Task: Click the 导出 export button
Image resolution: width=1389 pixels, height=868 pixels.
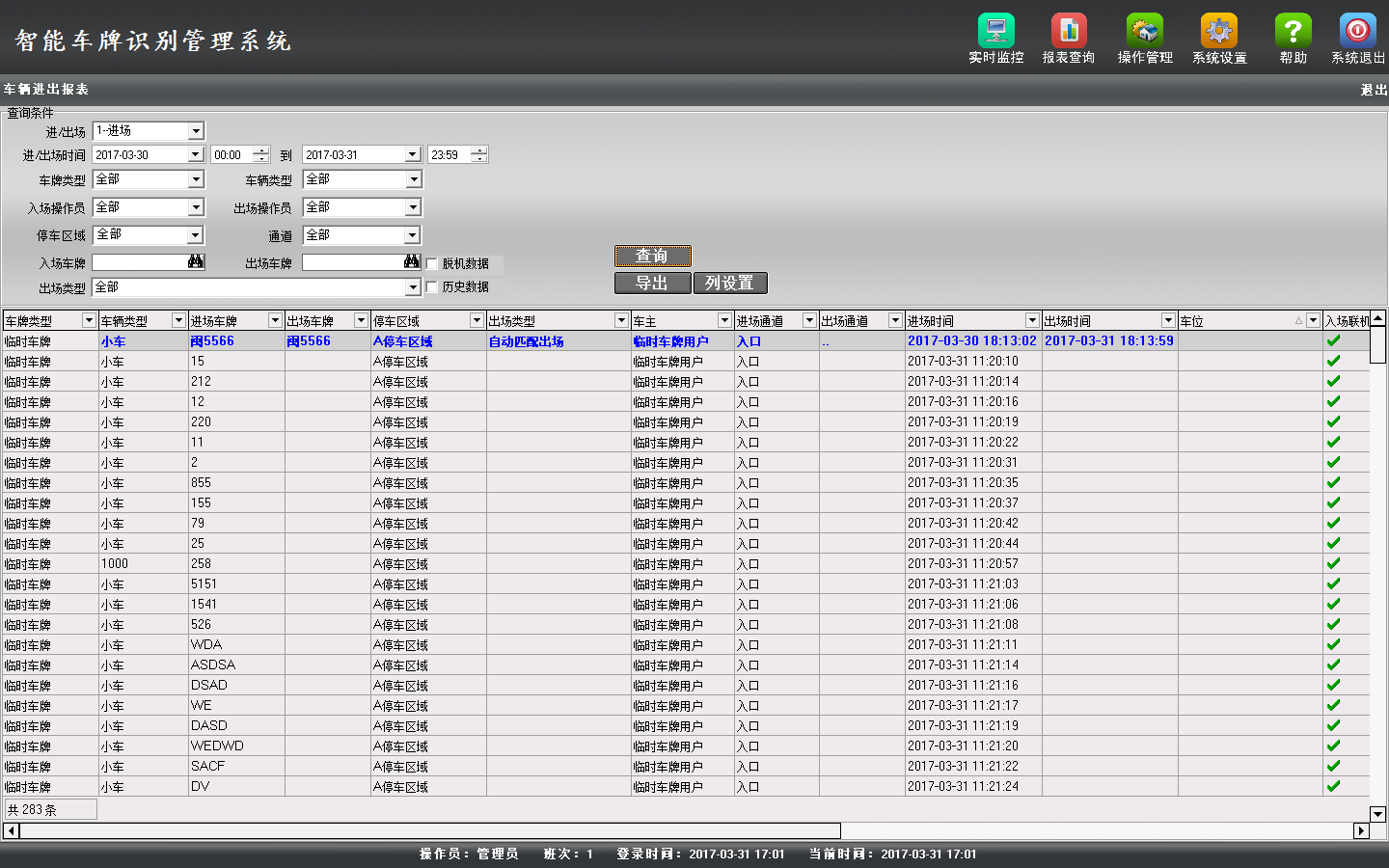Action: tap(653, 283)
